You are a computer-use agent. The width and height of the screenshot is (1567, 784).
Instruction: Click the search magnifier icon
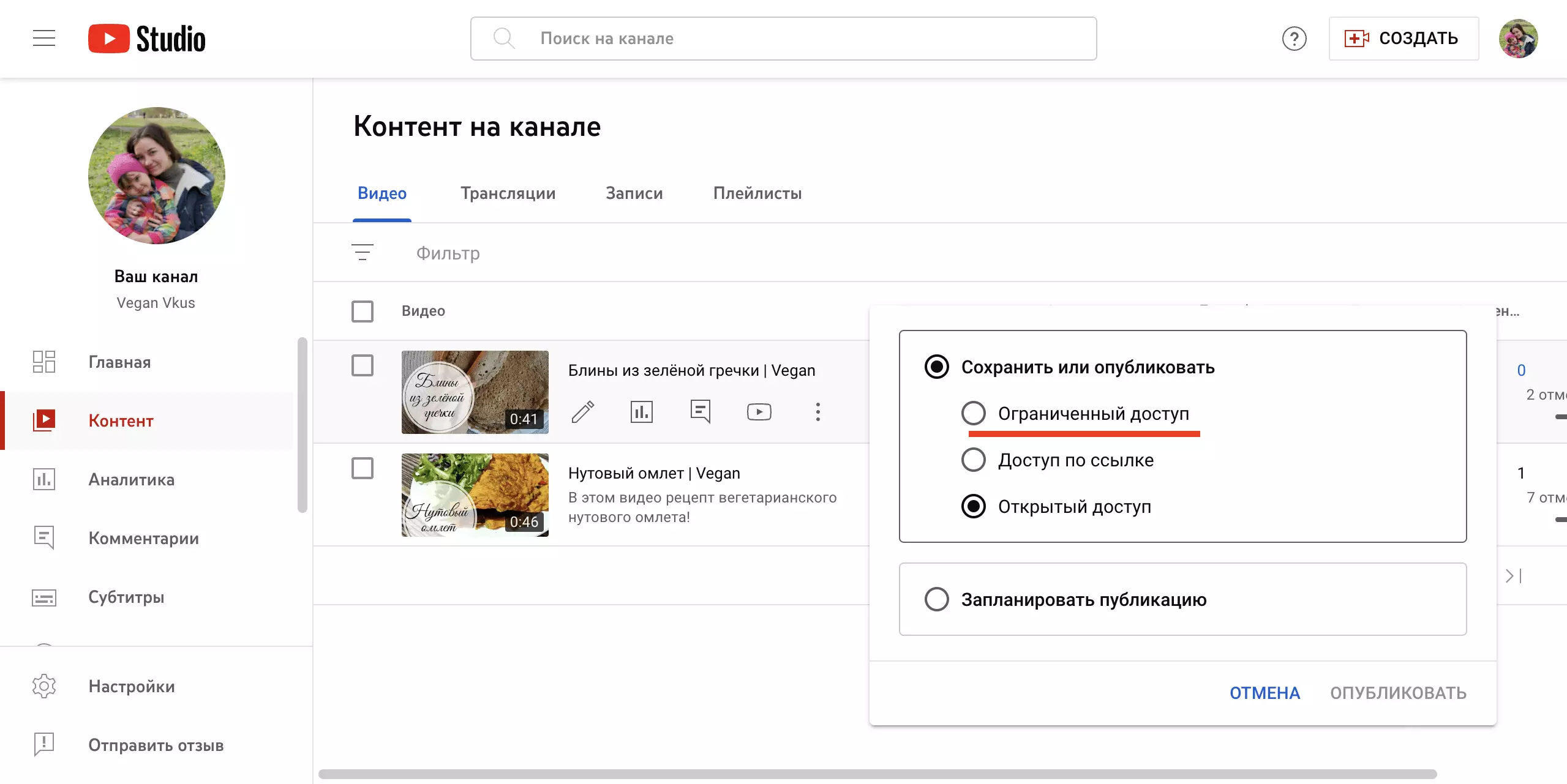pos(503,38)
